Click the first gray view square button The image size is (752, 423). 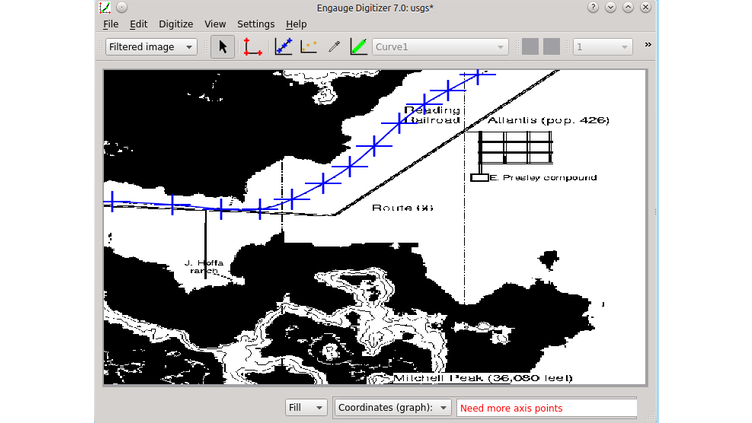pyautogui.click(x=530, y=47)
